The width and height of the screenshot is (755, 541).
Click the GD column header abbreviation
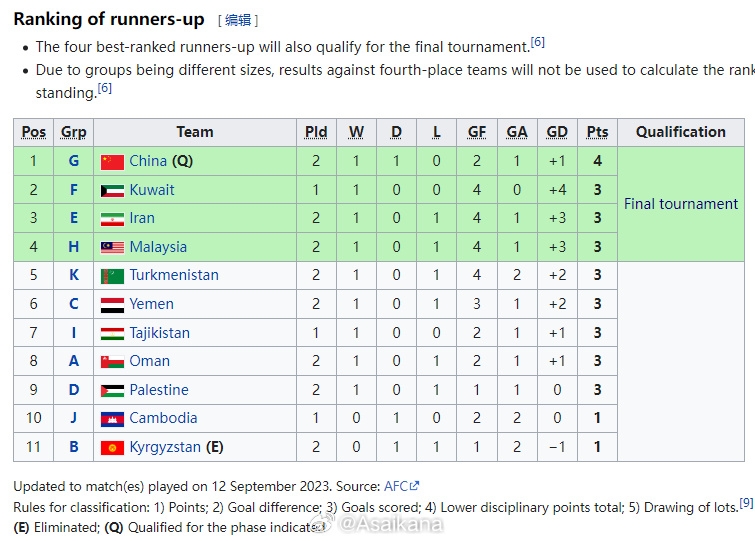[557, 132]
